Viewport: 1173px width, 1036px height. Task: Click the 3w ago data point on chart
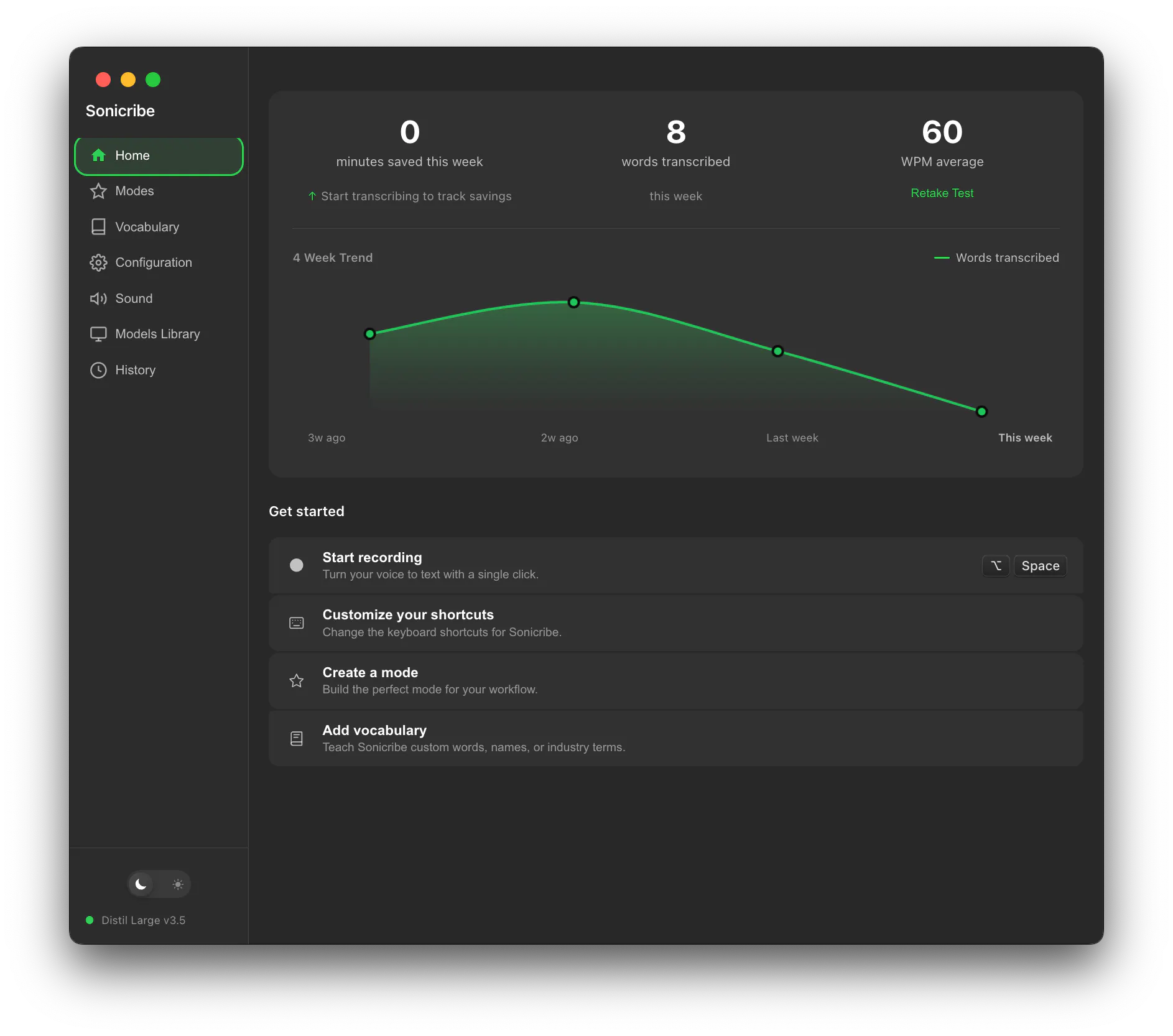(370, 334)
